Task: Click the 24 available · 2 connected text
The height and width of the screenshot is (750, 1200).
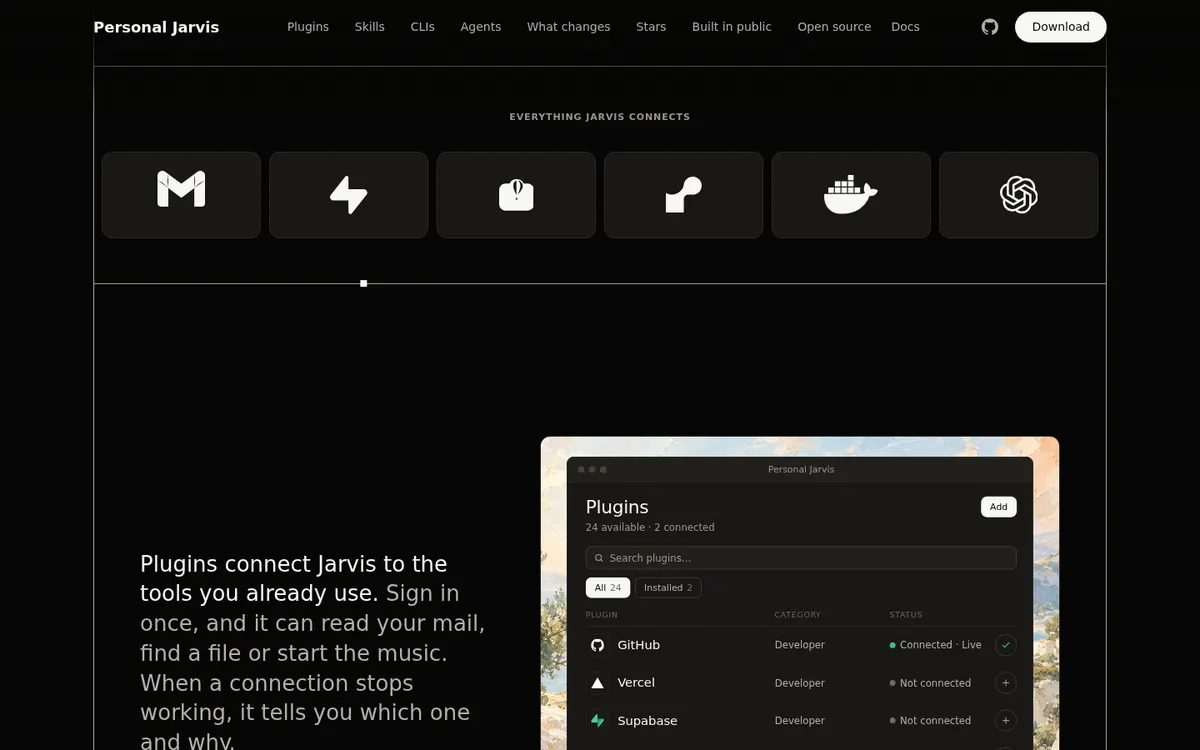Action: click(x=650, y=527)
